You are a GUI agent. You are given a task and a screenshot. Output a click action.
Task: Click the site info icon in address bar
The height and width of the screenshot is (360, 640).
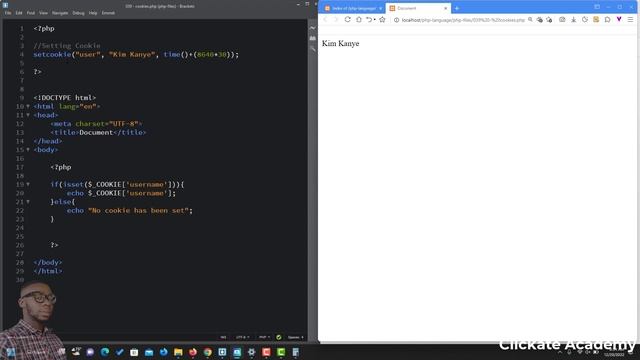[396, 20]
